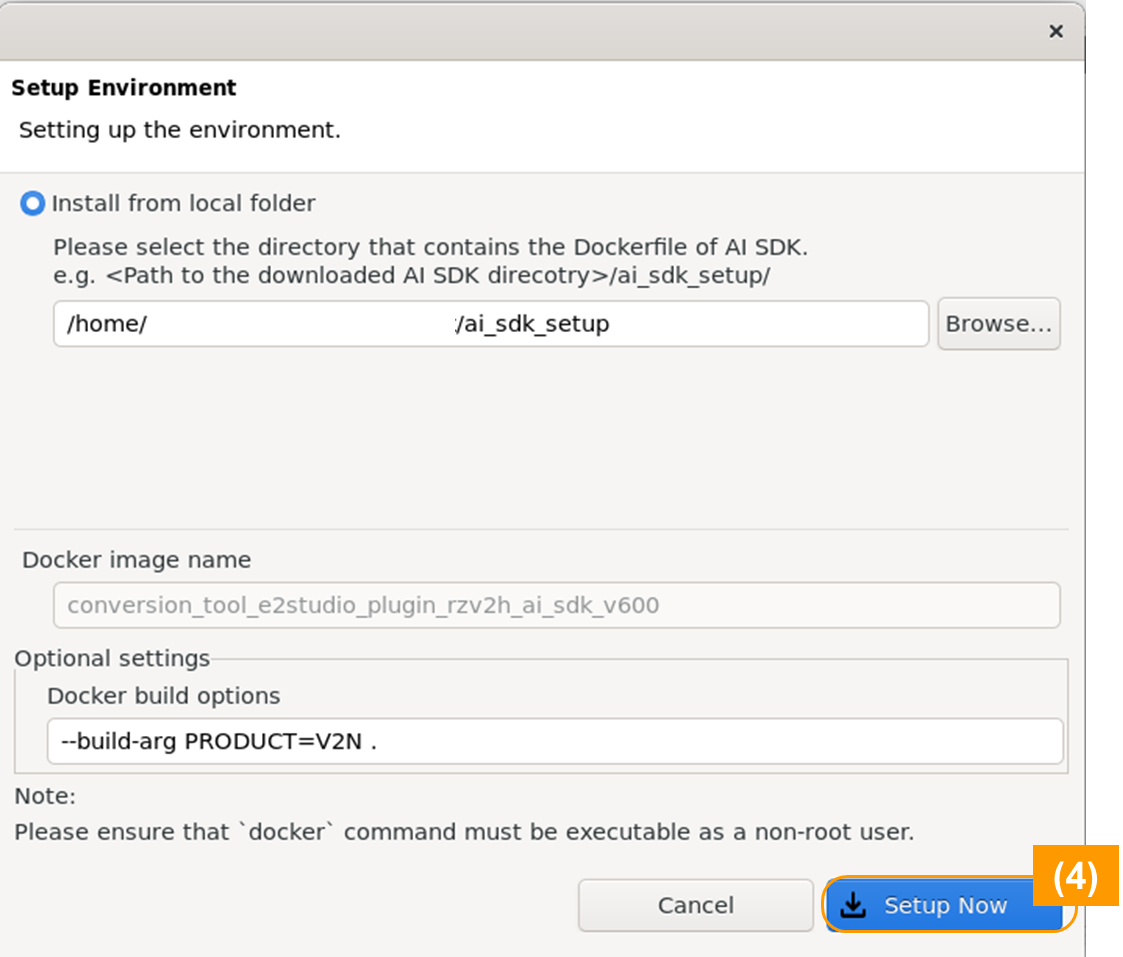Cancel the Setup Environment dialog
Image resolution: width=1123 pixels, height=957 pixels.
tap(695, 905)
